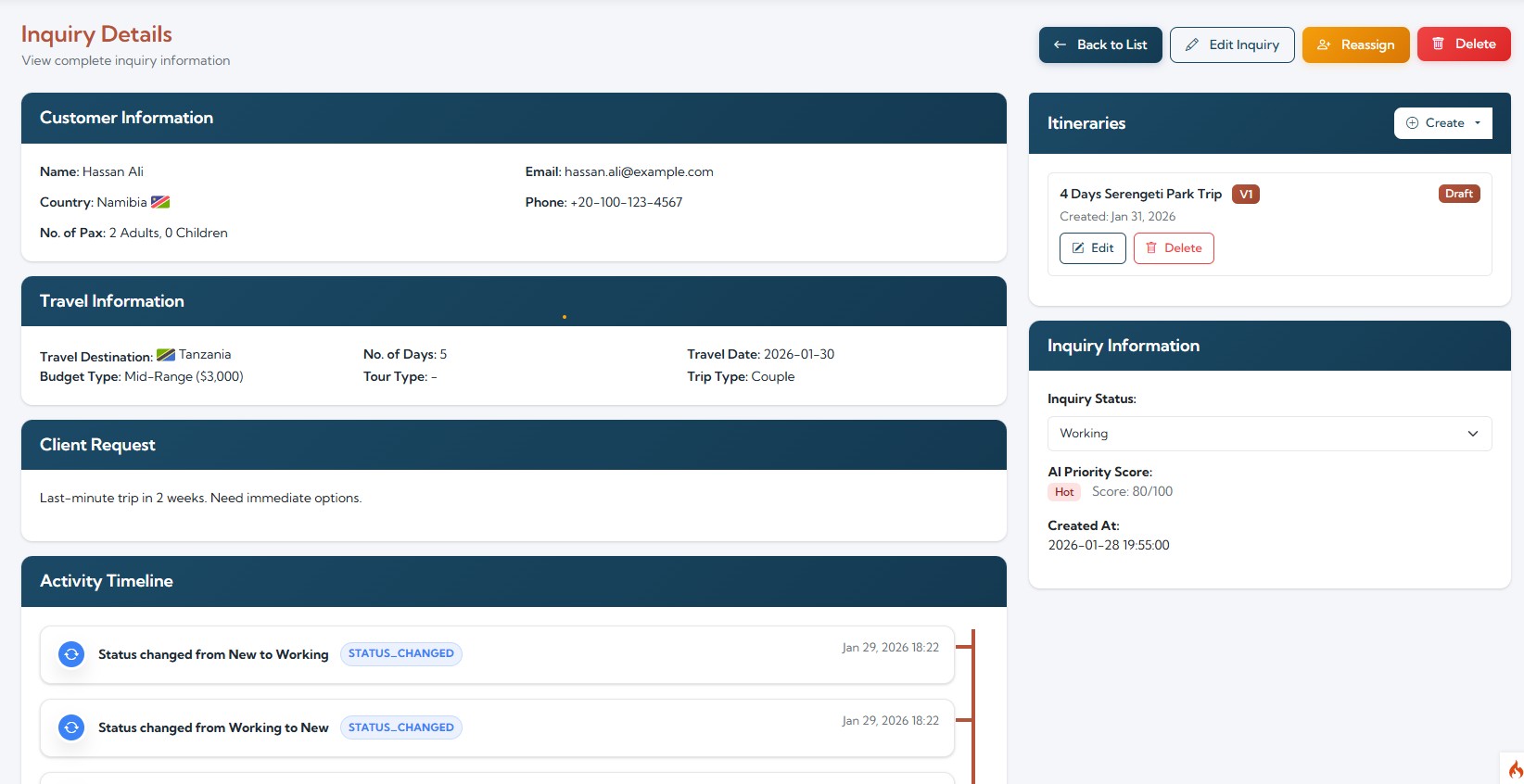Image resolution: width=1524 pixels, height=784 pixels.
Task: Click the Namibia flag icon
Action: pyautogui.click(x=160, y=202)
